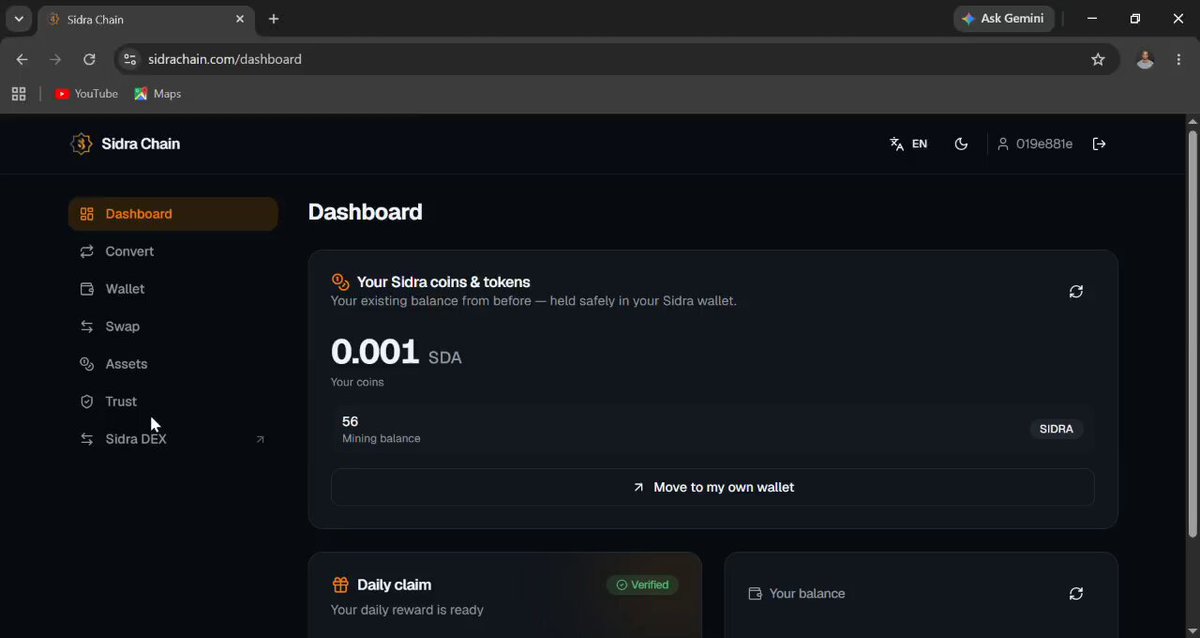Click the Sidra Chain logo icon
This screenshot has height=638, width=1200.
[x=81, y=144]
